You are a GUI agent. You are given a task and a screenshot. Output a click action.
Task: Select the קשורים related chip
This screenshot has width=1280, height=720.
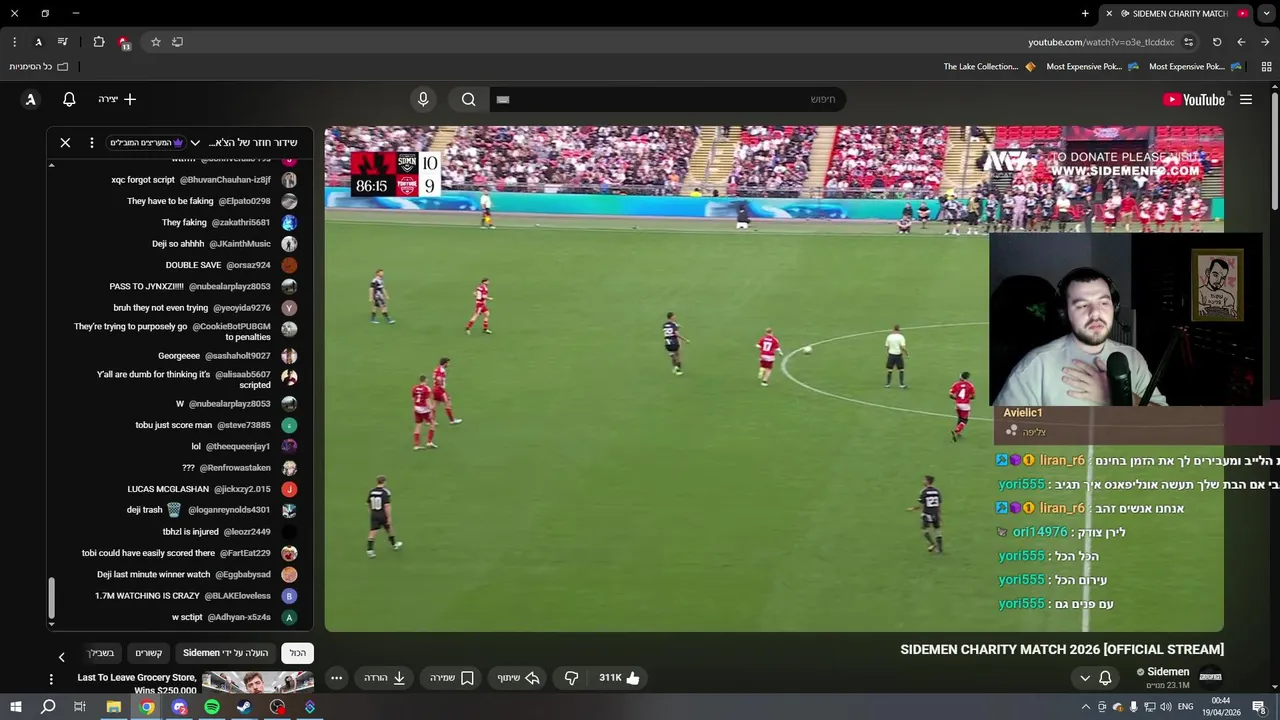tap(149, 653)
